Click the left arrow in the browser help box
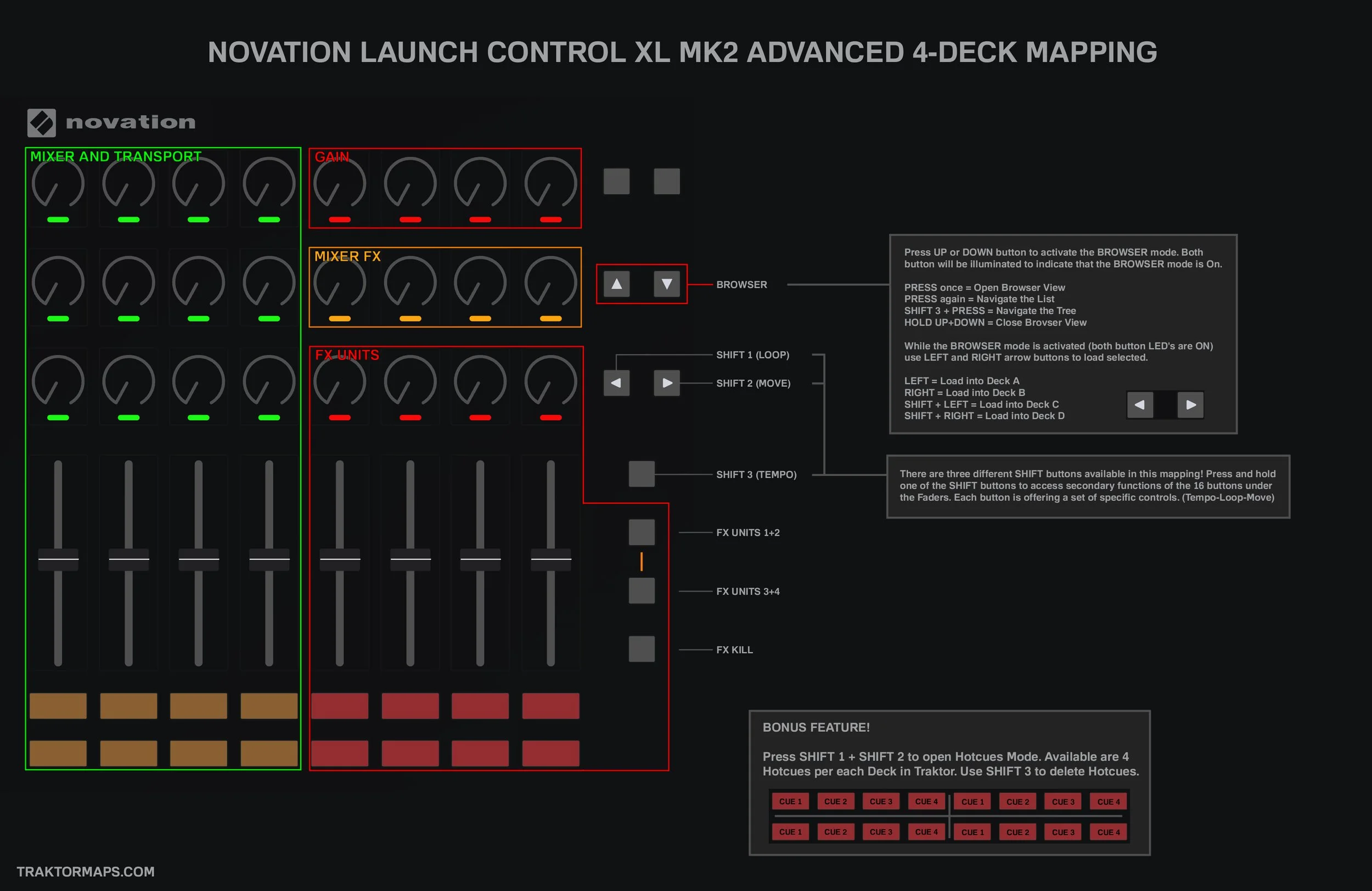This screenshot has width=1372, height=891. [x=1140, y=404]
